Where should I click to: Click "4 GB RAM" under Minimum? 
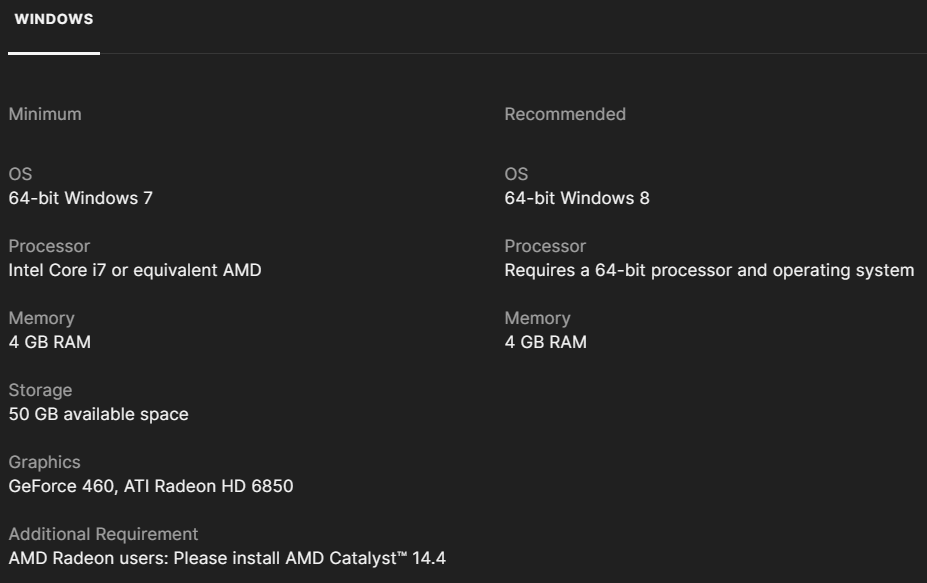click(x=50, y=342)
